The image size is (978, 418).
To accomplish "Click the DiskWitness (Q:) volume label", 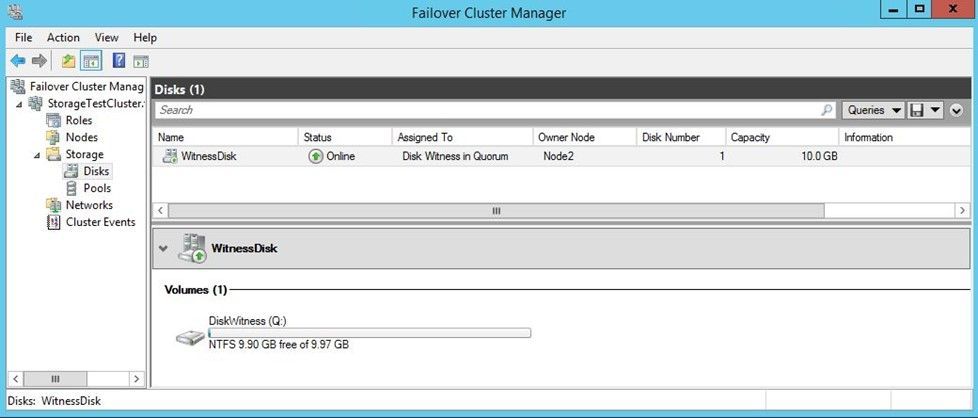I will [x=247, y=321].
